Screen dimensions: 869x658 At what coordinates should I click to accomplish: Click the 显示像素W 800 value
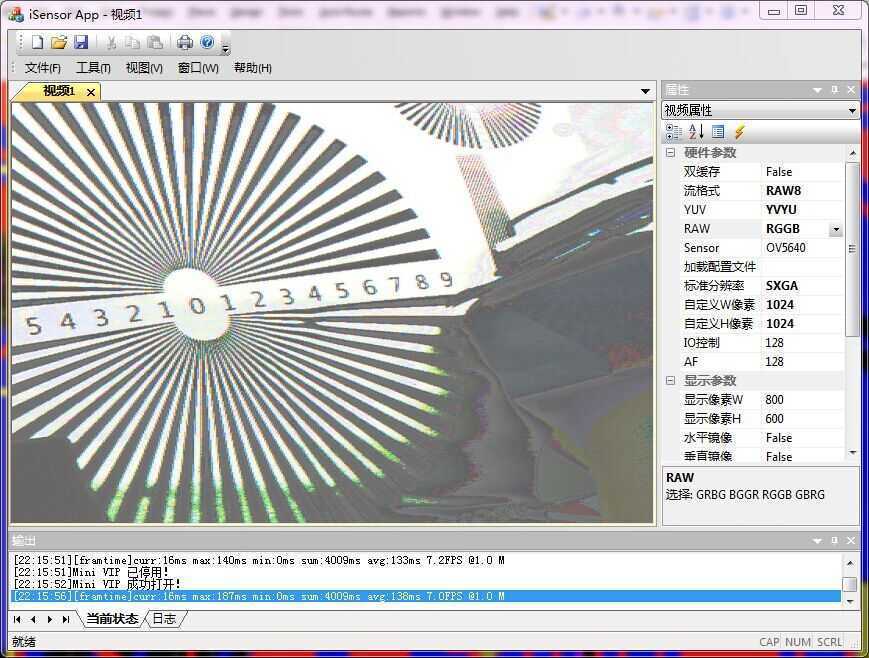(803, 400)
